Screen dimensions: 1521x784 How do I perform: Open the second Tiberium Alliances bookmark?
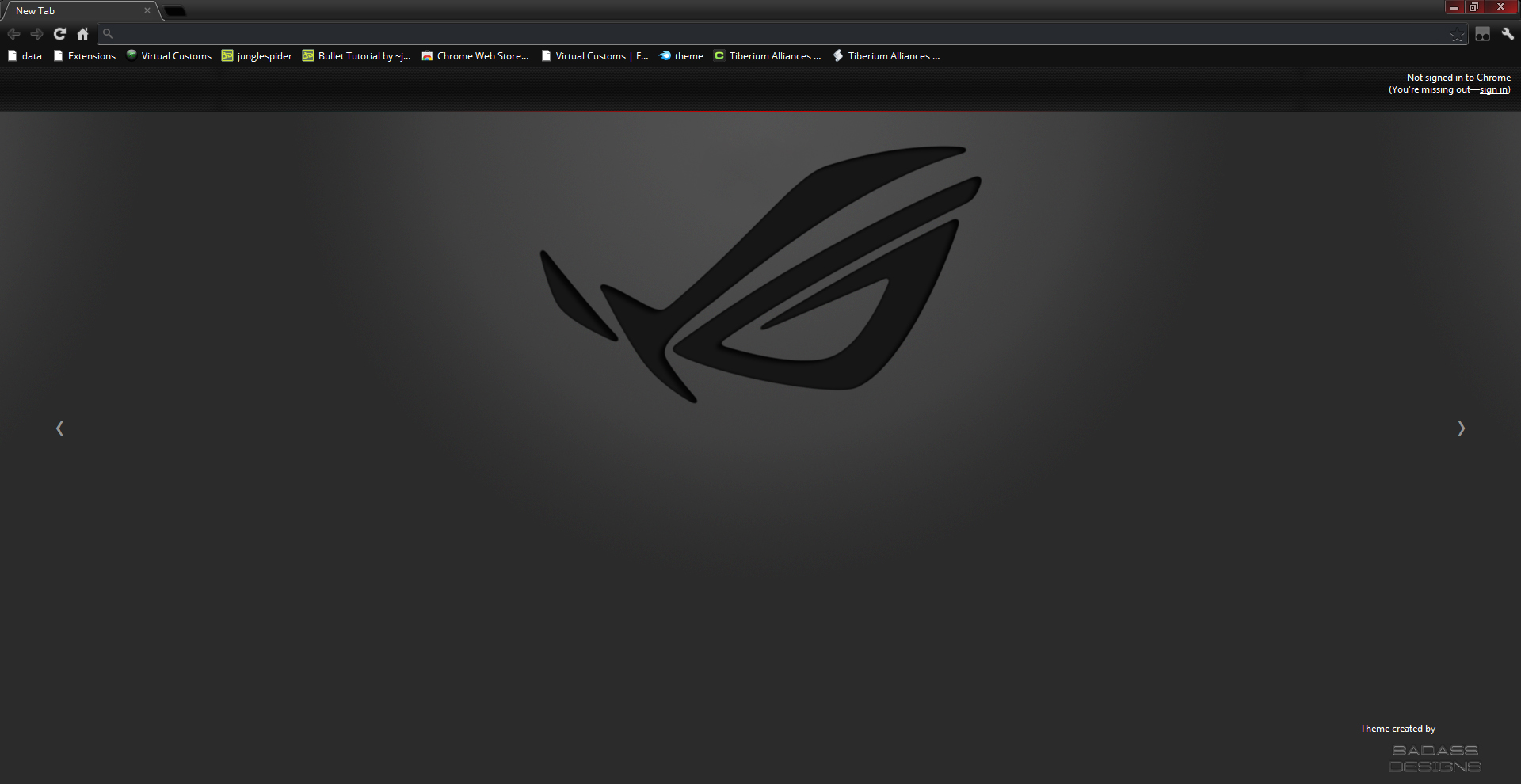click(886, 56)
